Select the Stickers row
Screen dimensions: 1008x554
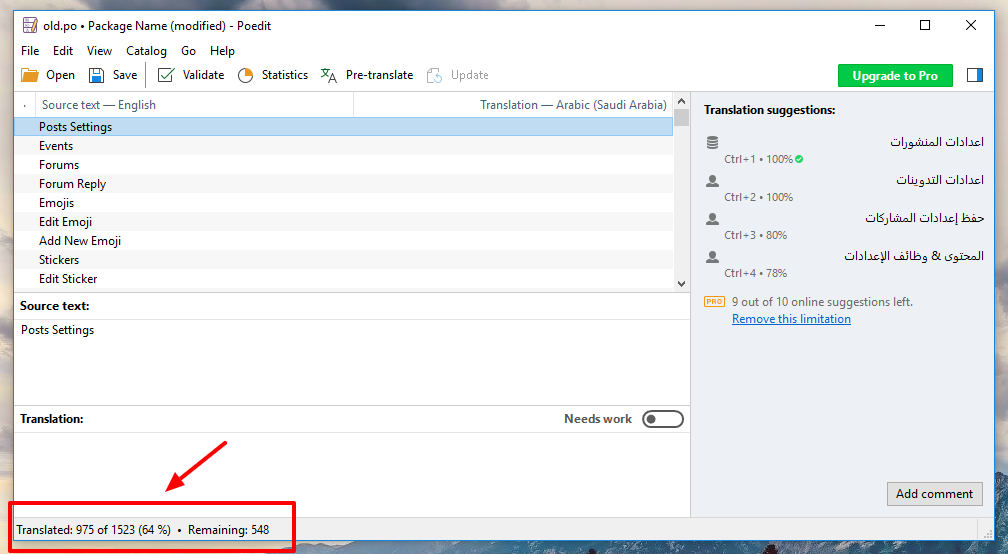click(343, 260)
